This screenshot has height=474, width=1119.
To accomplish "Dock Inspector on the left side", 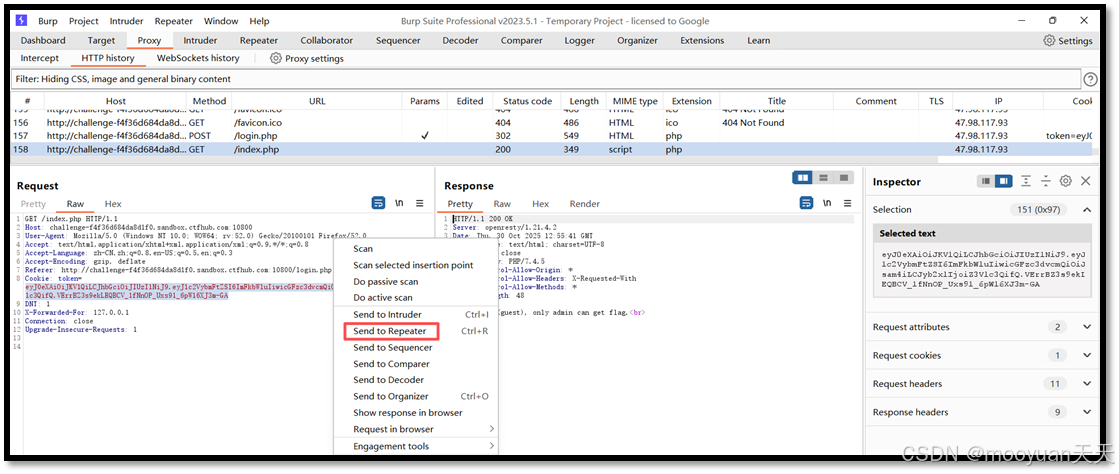I will [x=986, y=181].
